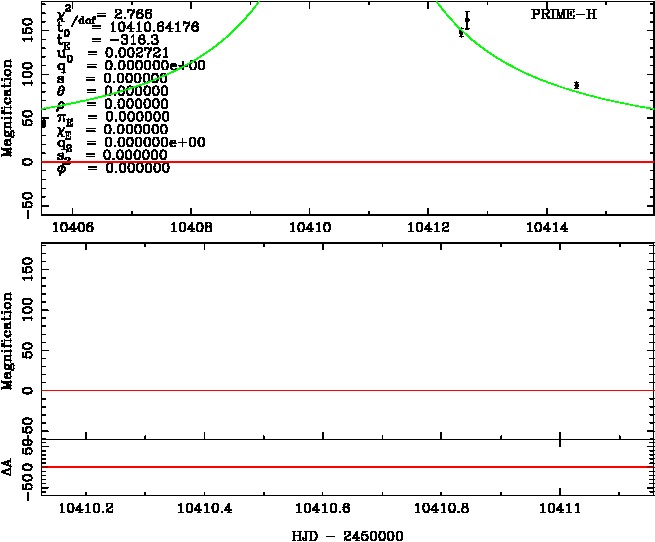655x542 pixels.
Task: Click the red line in middle panel
Action: (350, 391)
